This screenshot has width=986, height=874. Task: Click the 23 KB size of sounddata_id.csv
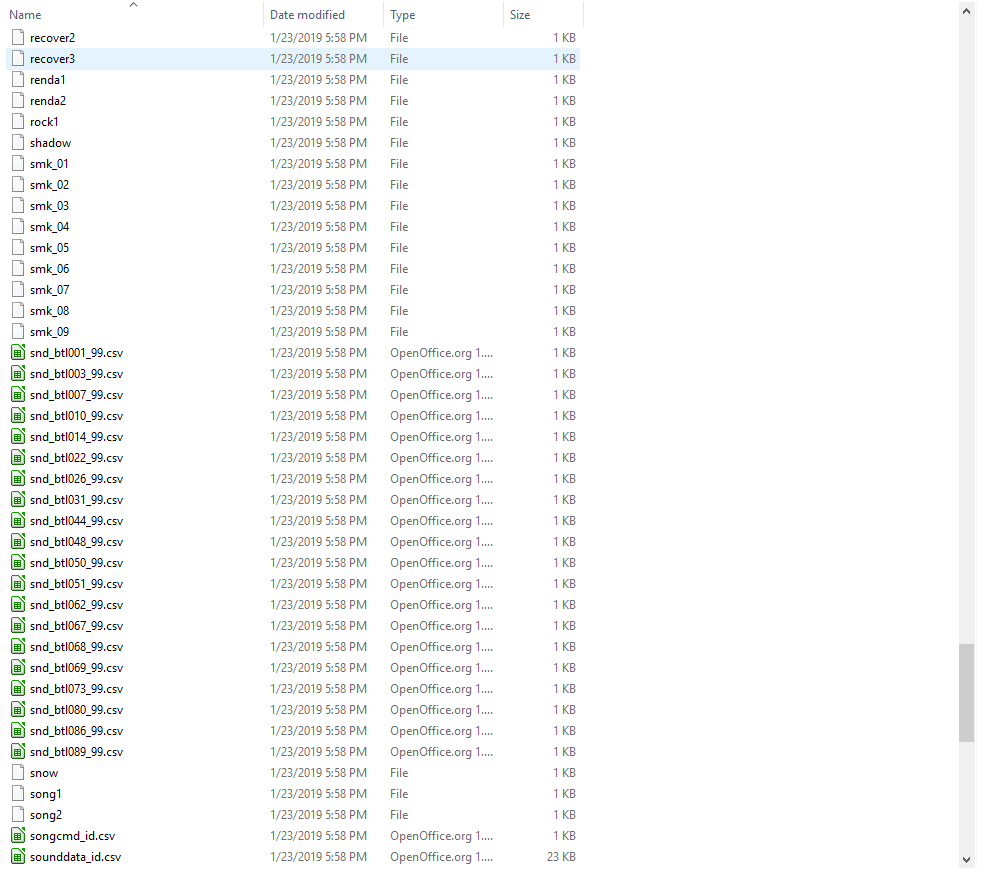pyautogui.click(x=561, y=857)
